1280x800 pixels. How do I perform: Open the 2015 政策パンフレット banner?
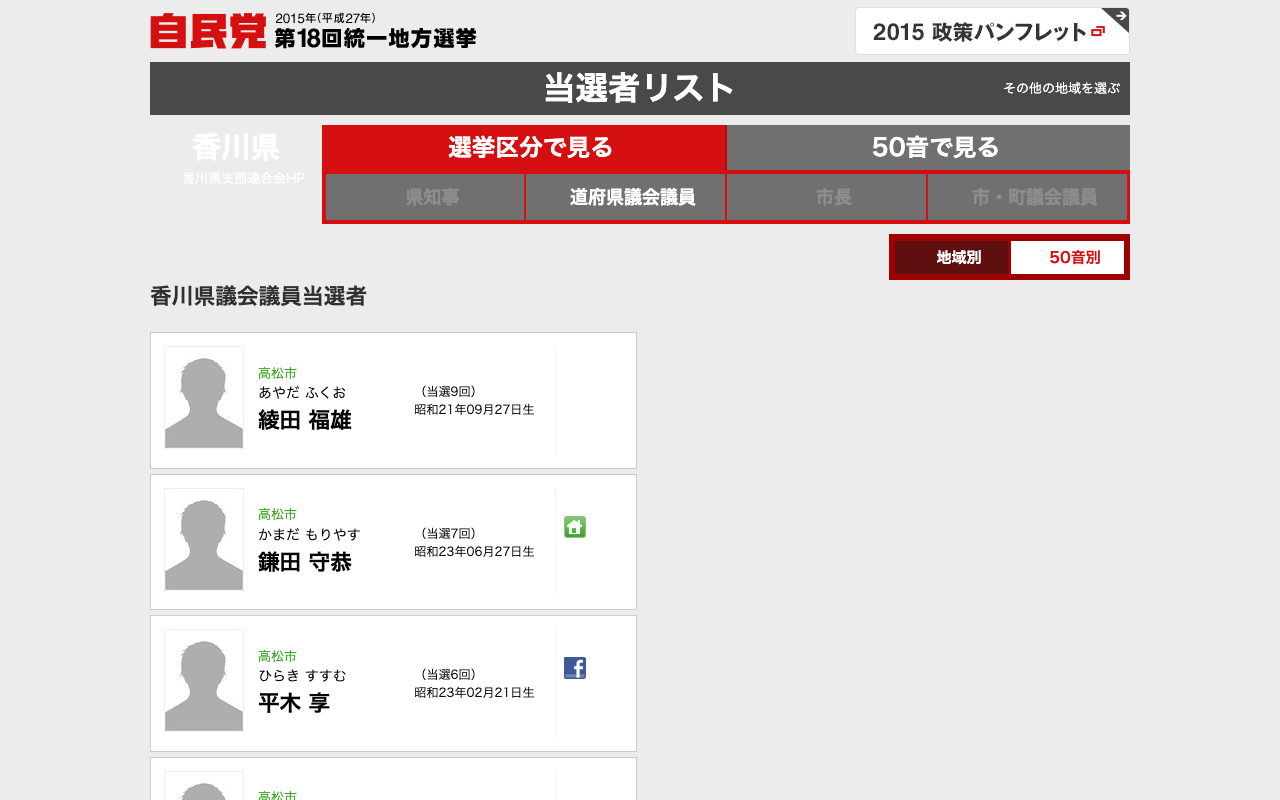click(992, 31)
